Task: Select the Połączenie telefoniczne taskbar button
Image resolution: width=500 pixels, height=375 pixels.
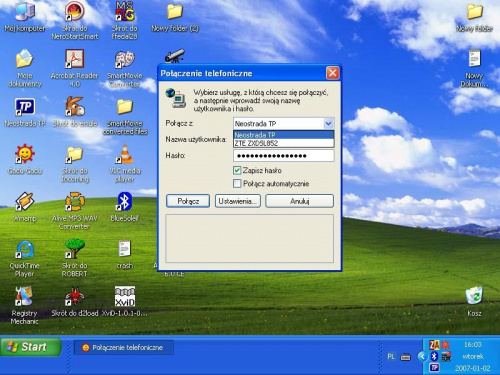Action: [124, 348]
